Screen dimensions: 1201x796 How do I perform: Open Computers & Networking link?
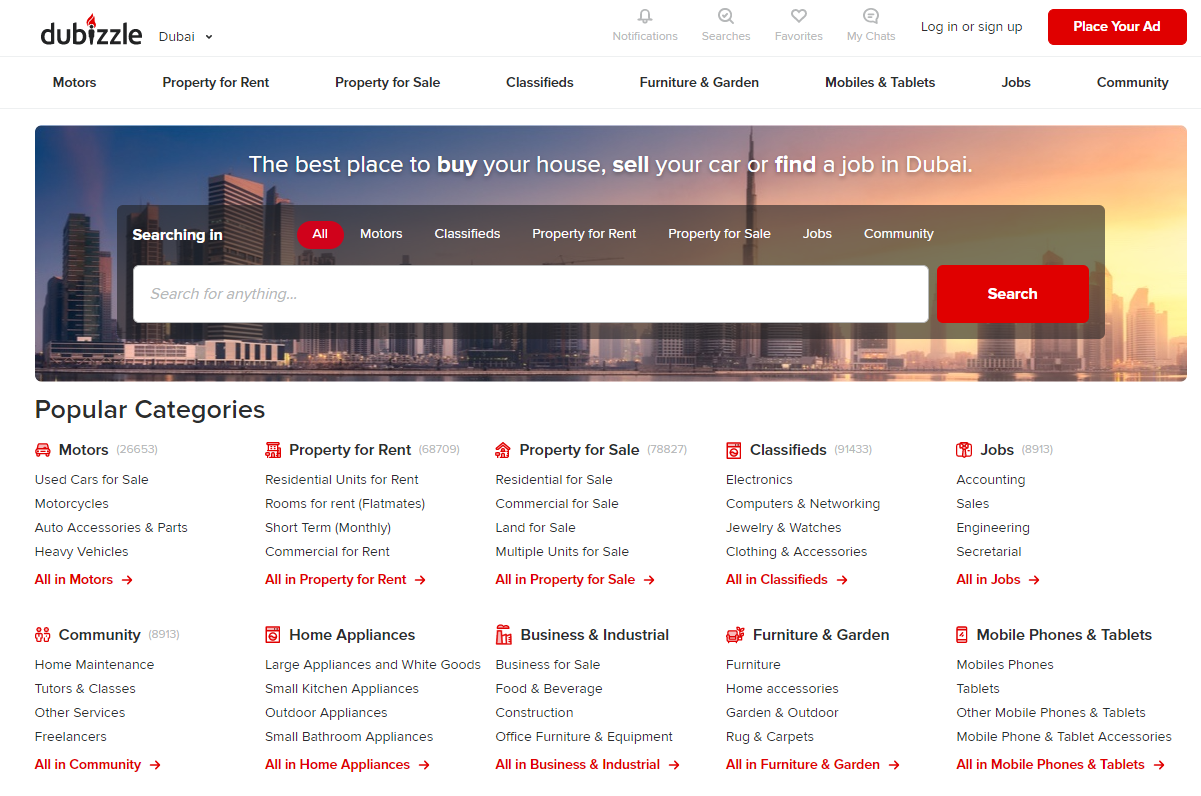pyautogui.click(x=803, y=504)
